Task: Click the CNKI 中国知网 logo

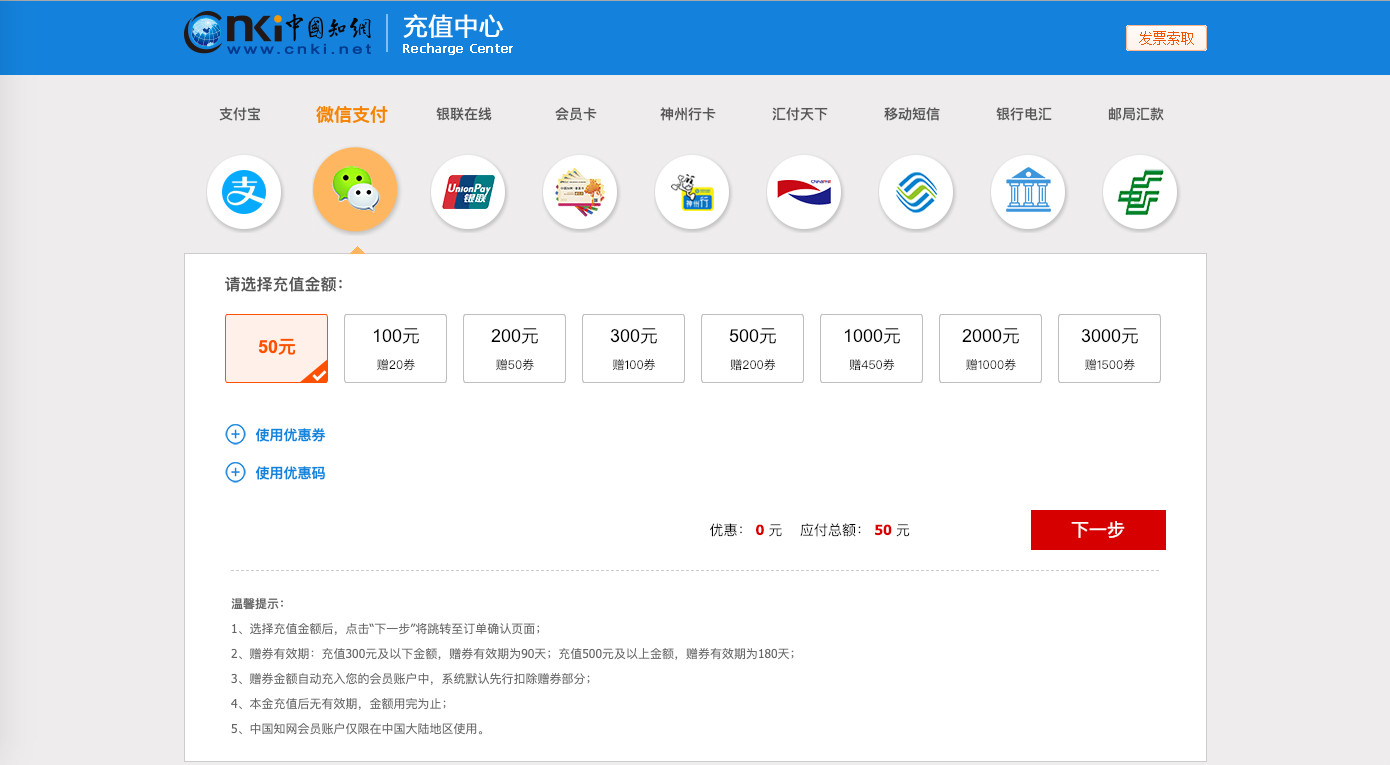Action: pyautogui.click(x=278, y=34)
